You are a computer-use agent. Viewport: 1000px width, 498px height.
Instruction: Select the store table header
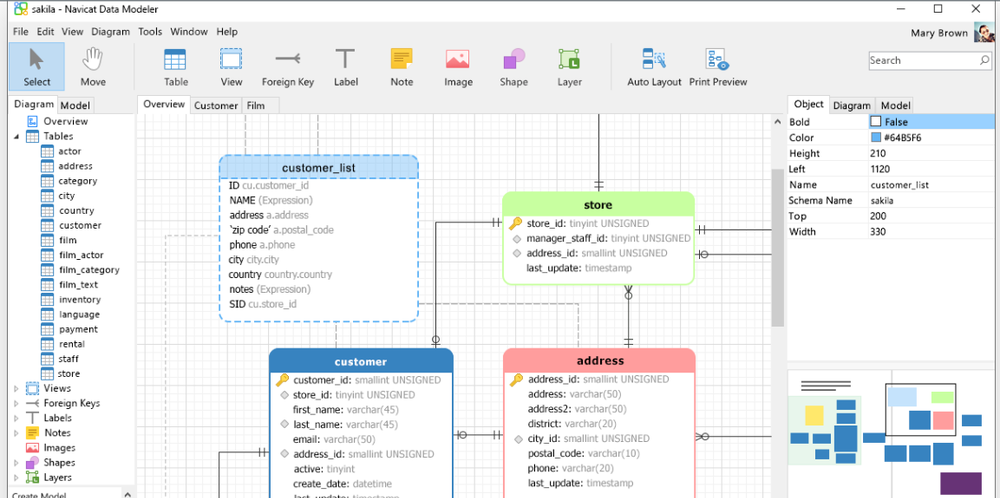click(598, 205)
